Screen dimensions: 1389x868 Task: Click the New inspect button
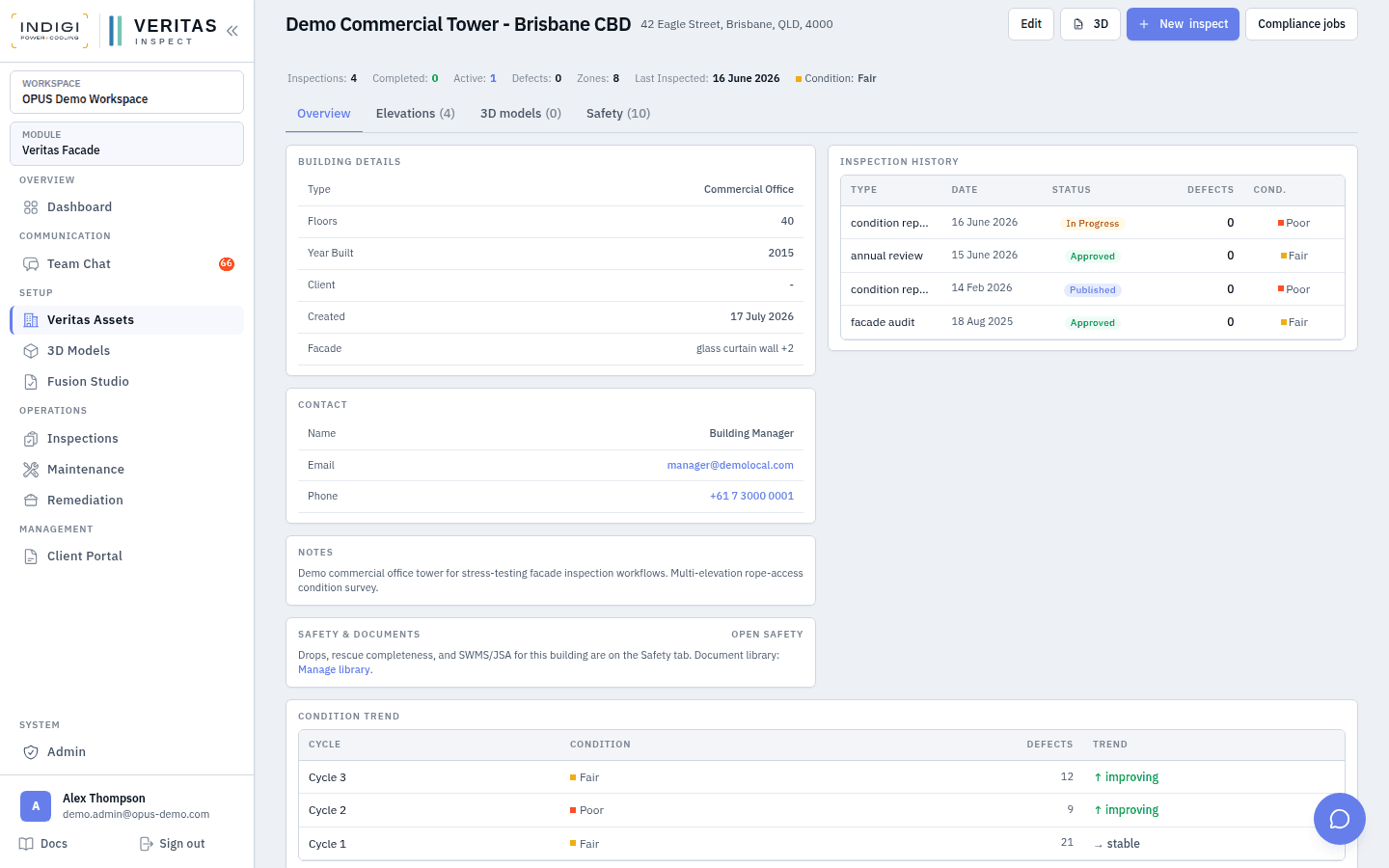pos(1183,24)
